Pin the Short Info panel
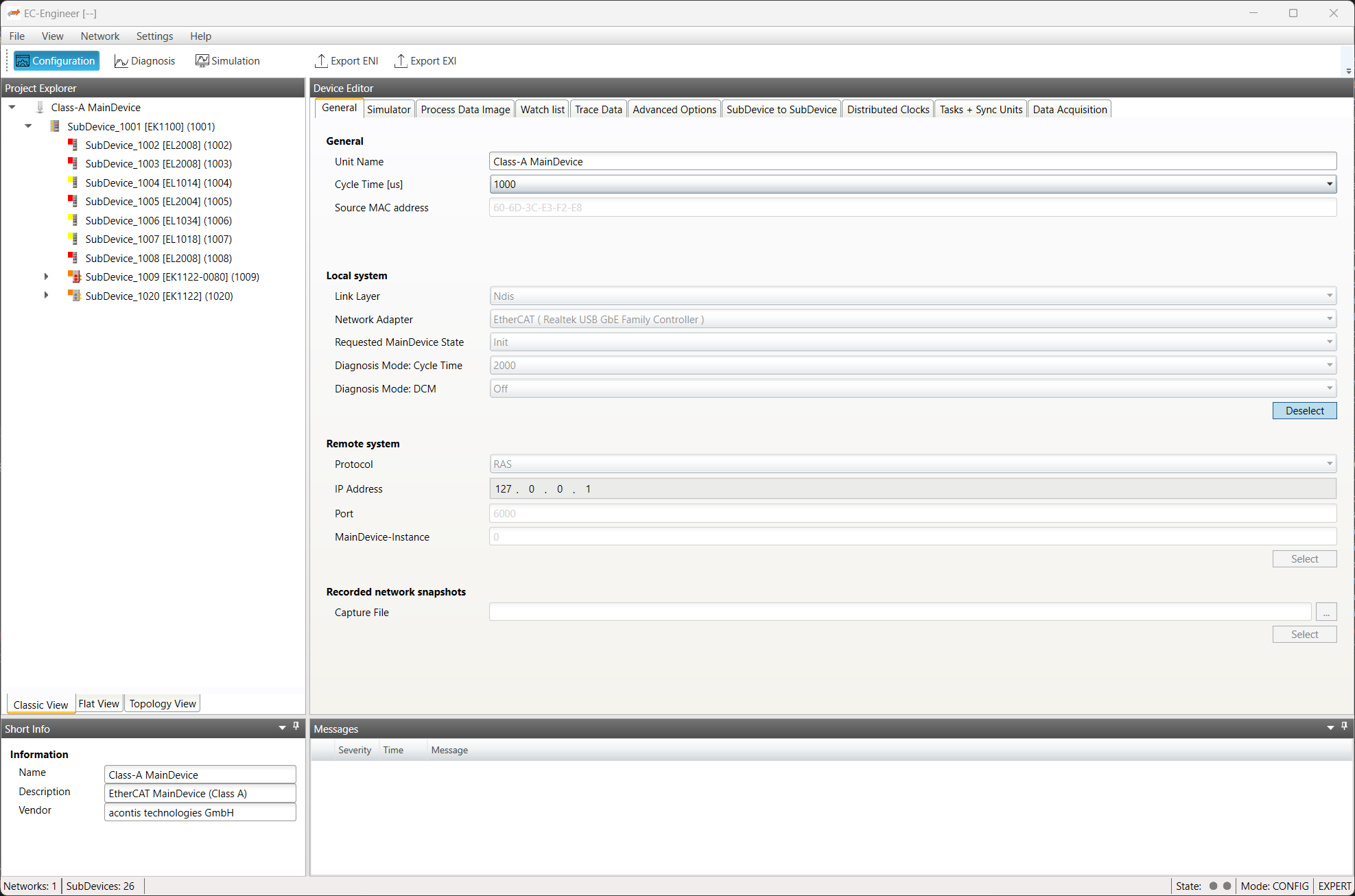 click(x=296, y=726)
